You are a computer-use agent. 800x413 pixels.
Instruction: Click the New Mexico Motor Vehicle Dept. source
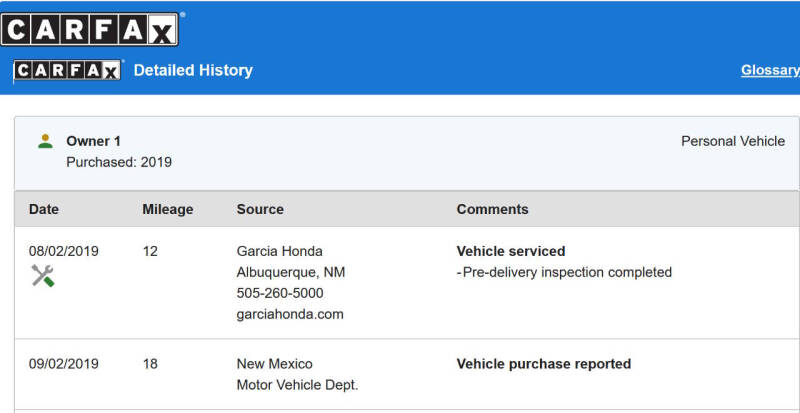(x=297, y=374)
